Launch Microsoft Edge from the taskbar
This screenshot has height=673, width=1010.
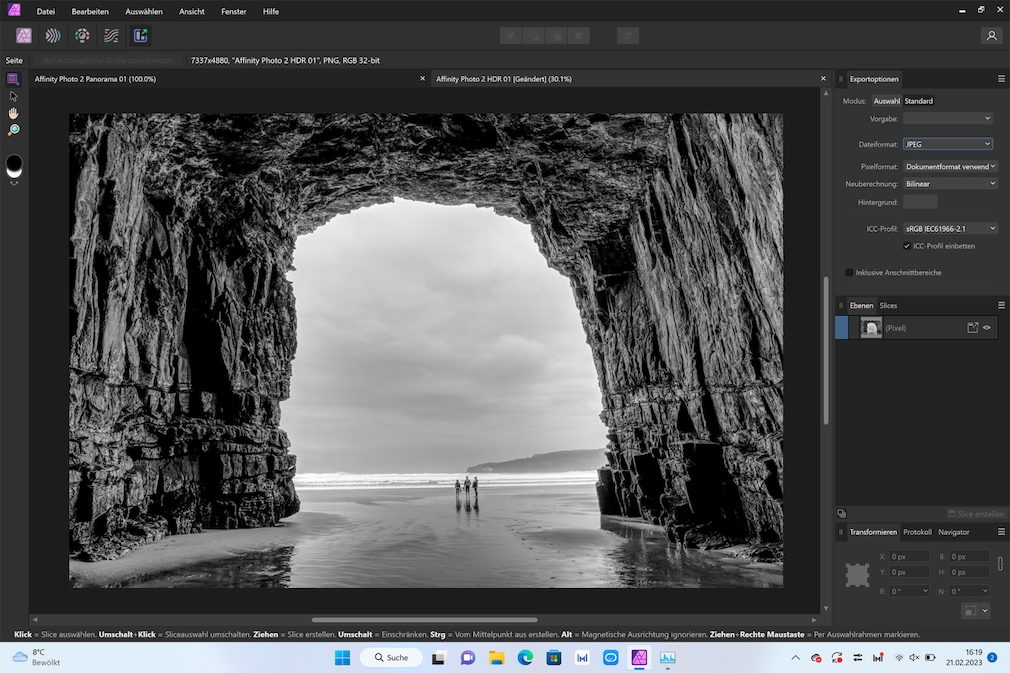525,658
